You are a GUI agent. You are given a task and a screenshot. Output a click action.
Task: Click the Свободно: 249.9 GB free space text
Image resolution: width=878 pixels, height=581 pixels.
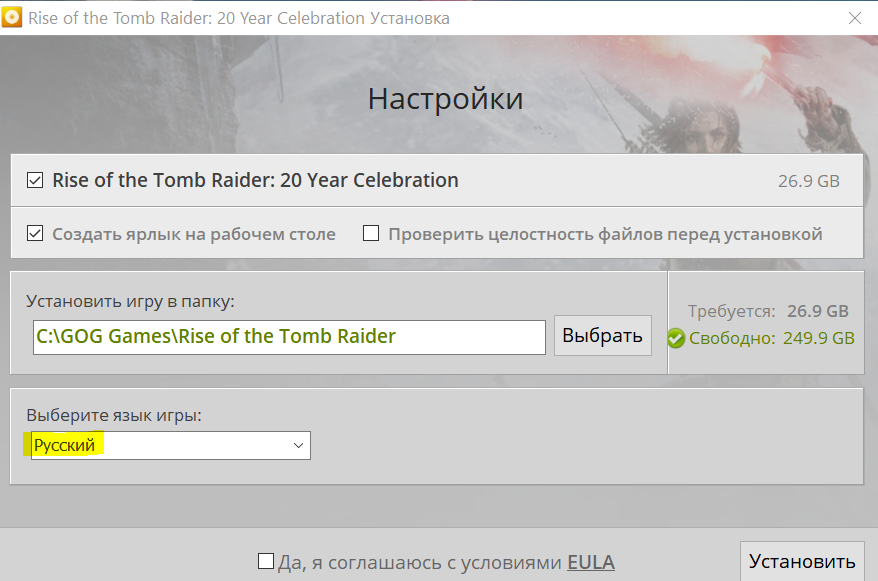771,338
